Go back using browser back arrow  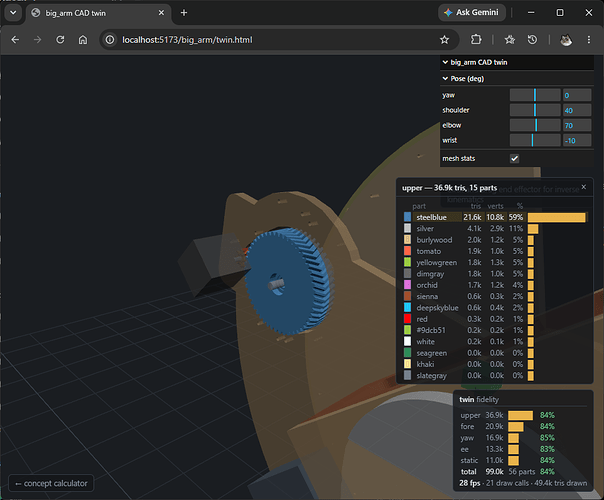tap(15, 40)
